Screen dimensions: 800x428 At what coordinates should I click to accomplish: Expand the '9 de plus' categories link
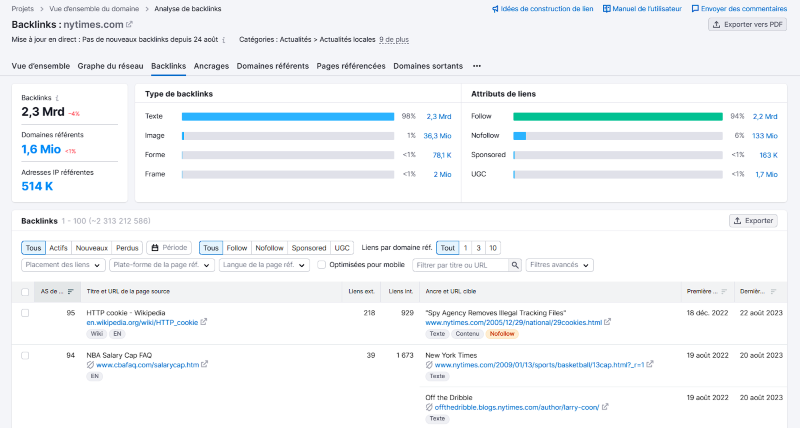[x=394, y=40]
